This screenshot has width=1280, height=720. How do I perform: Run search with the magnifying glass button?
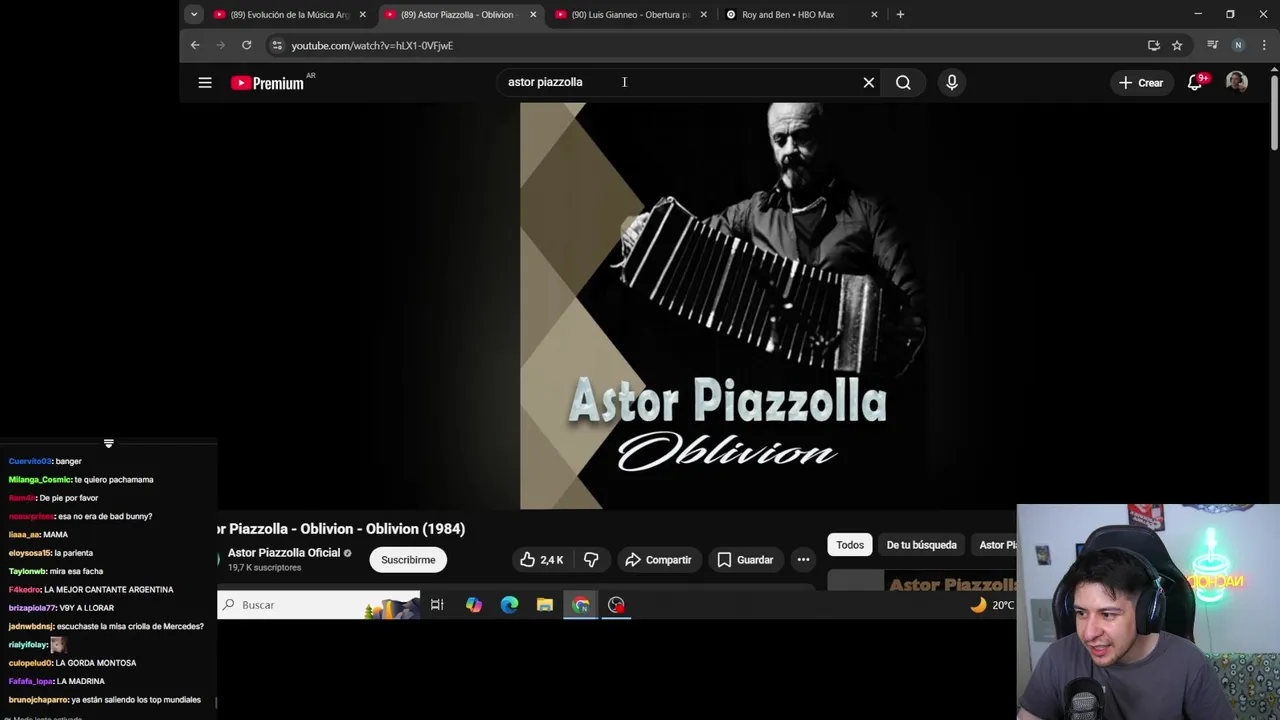[903, 83]
